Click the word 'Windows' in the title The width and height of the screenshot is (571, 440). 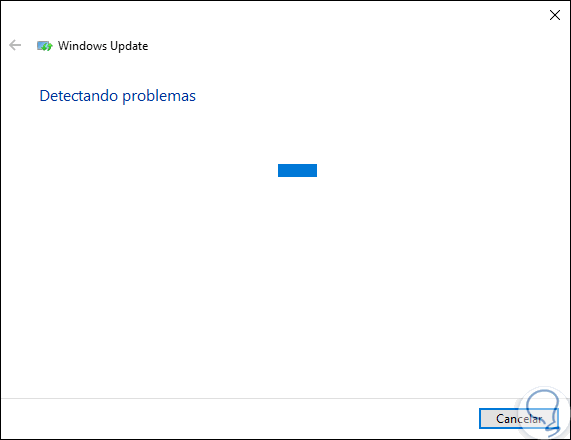tap(82, 46)
